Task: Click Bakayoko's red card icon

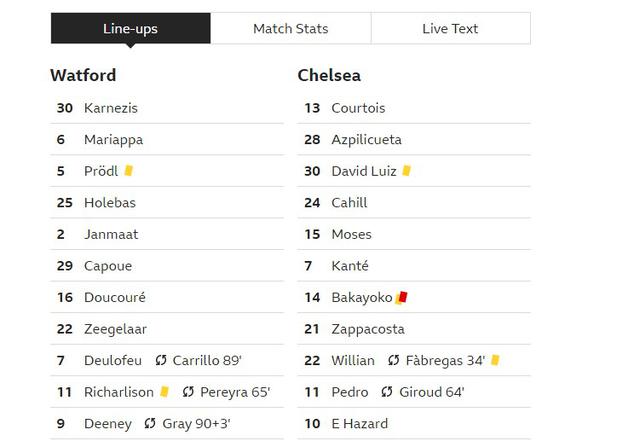Action: click(402, 298)
